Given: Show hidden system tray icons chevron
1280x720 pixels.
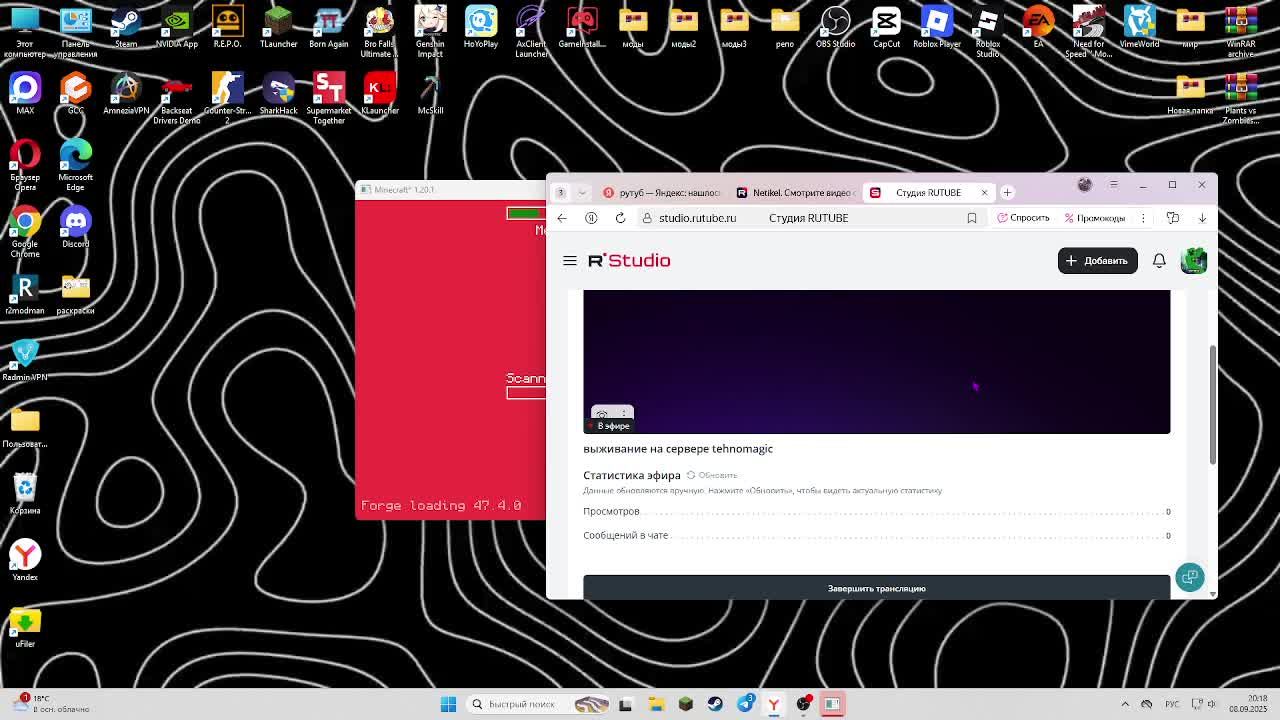Looking at the screenshot, I should pos(1125,704).
